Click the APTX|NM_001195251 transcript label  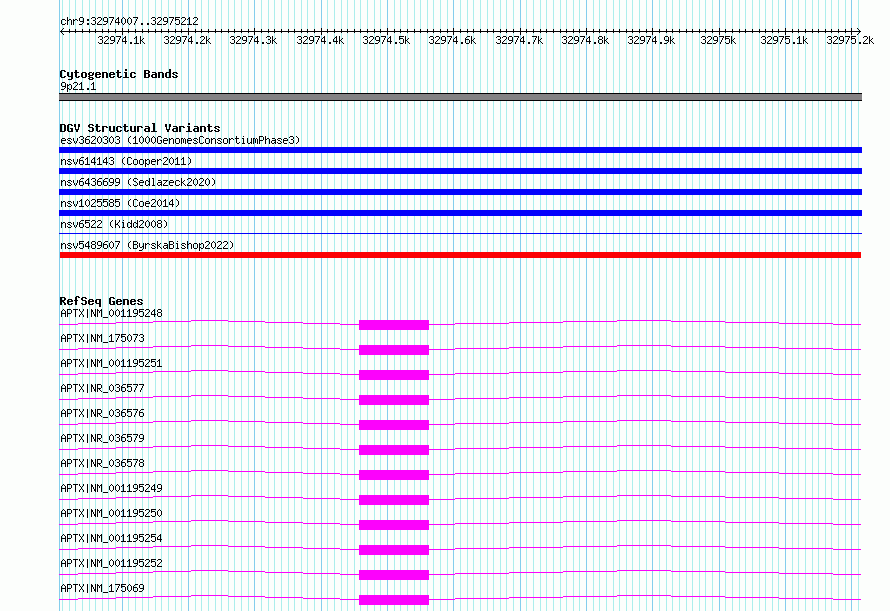click(x=111, y=363)
